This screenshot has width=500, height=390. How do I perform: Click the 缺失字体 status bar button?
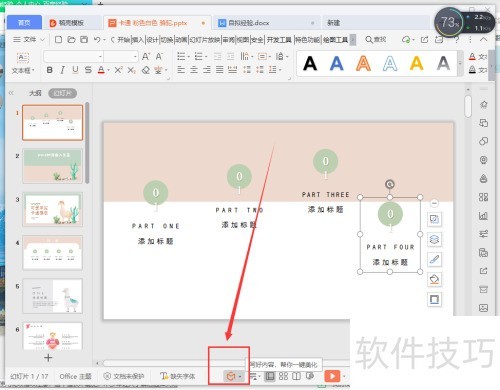(178, 376)
